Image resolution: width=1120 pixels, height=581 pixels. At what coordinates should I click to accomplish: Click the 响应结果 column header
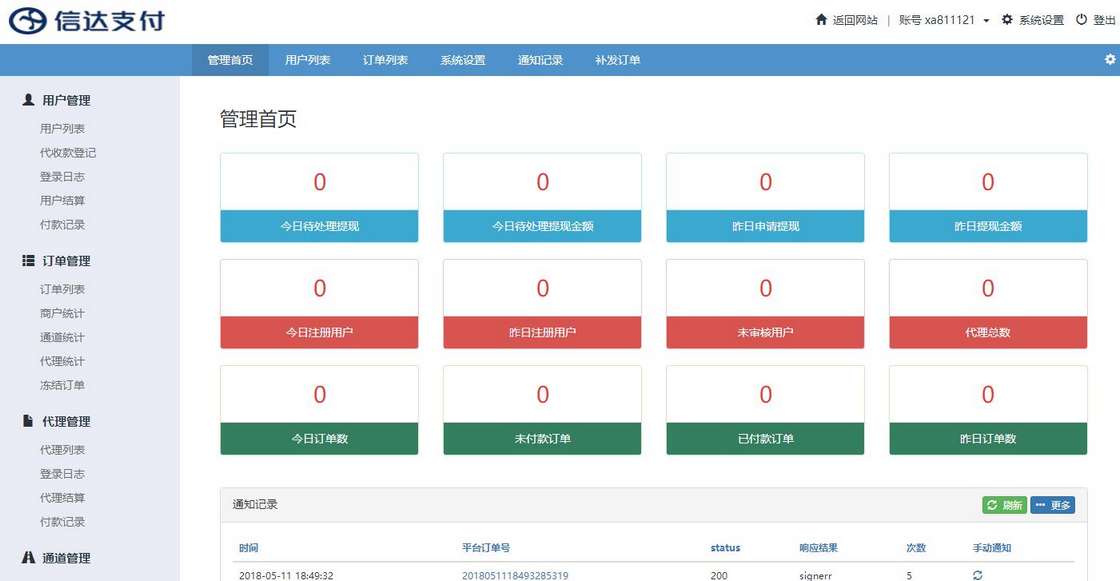819,548
